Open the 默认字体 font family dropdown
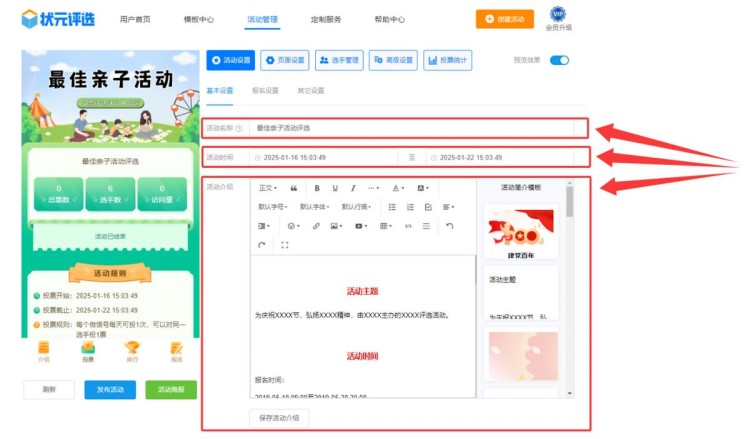 [x=315, y=207]
